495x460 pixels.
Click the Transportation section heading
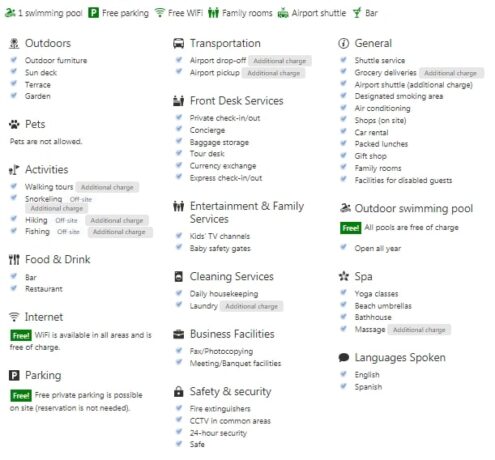point(225,43)
